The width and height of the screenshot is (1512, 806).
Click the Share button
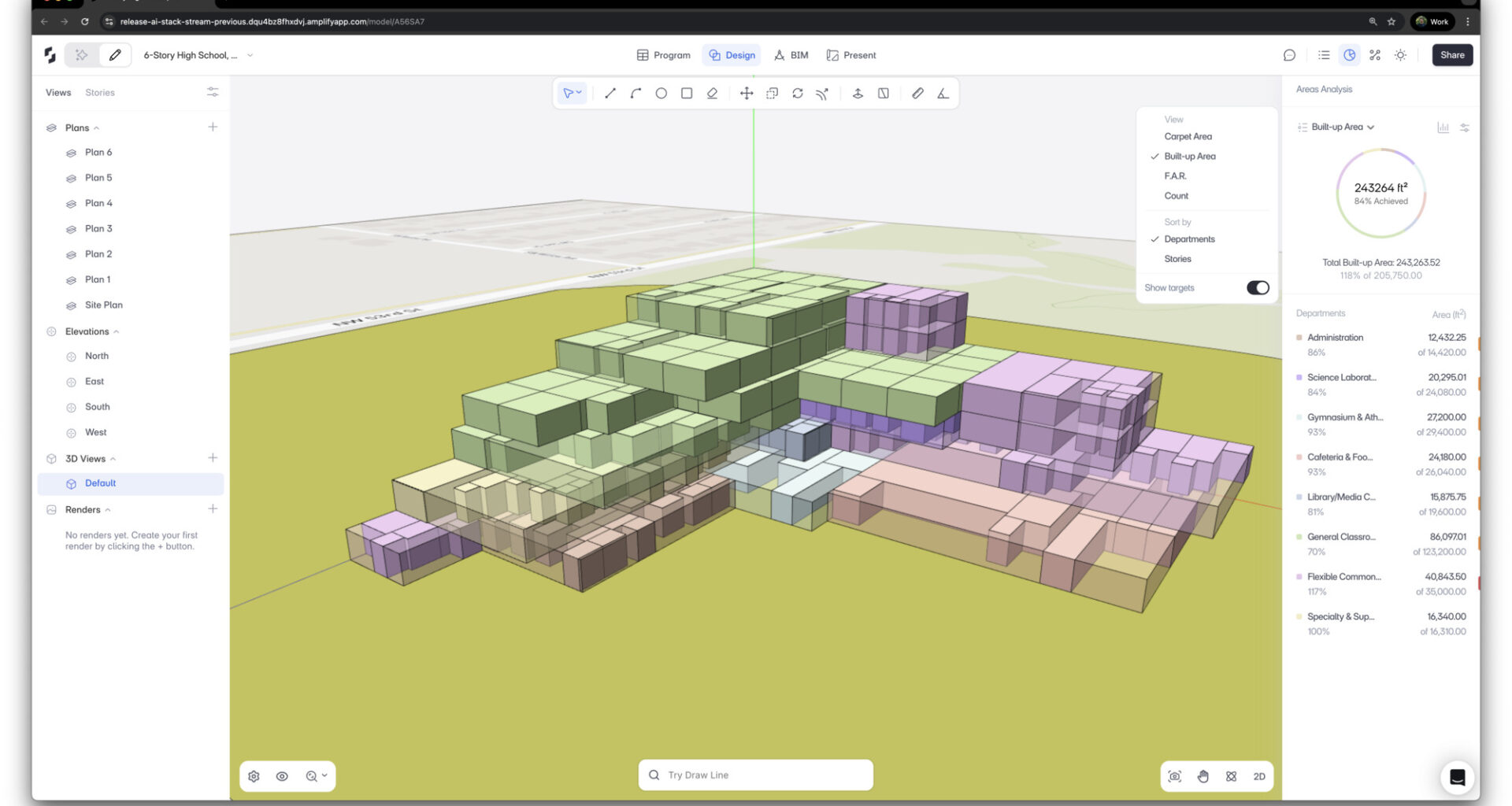pos(1451,55)
